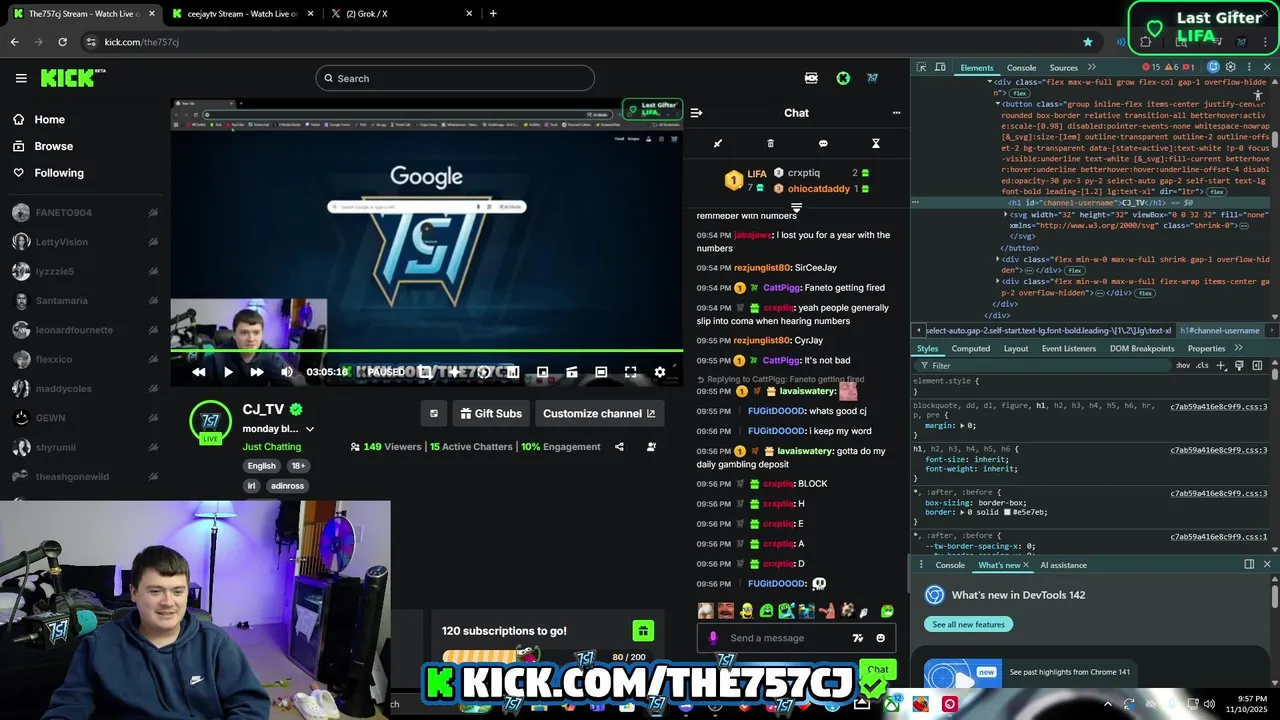
Task: Switch to Grok / X browser tab
Action: (400, 14)
